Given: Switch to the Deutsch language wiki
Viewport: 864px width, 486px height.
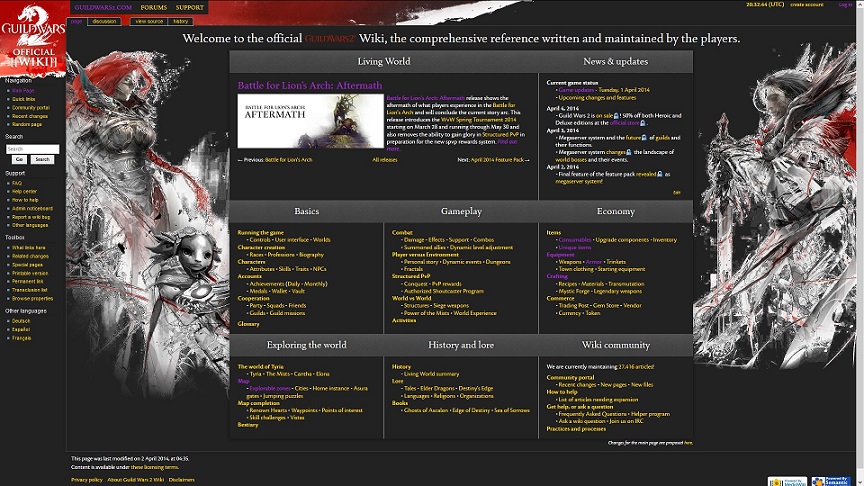Looking at the screenshot, I should (x=21, y=321).
